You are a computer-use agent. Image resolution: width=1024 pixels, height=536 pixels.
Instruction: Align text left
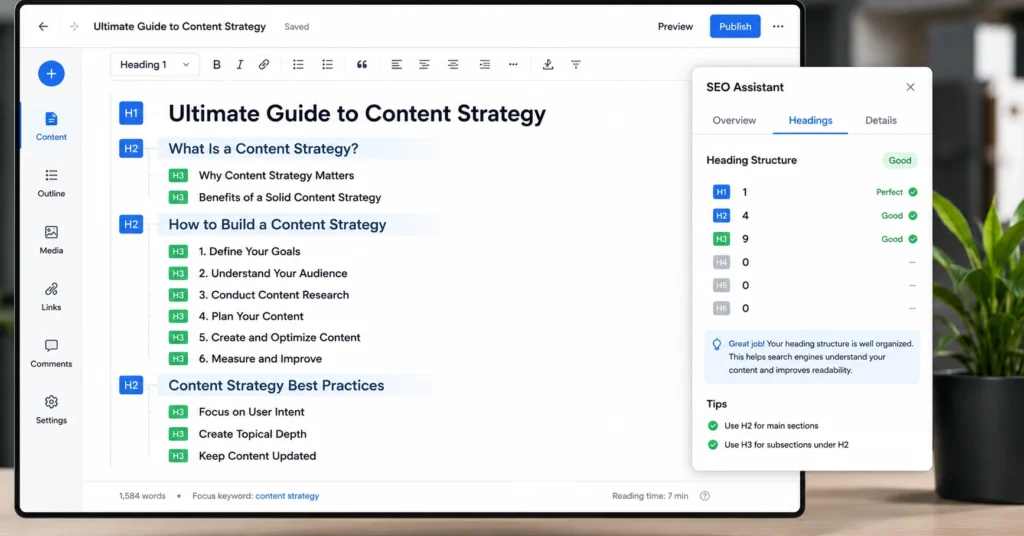coord(396,65)
